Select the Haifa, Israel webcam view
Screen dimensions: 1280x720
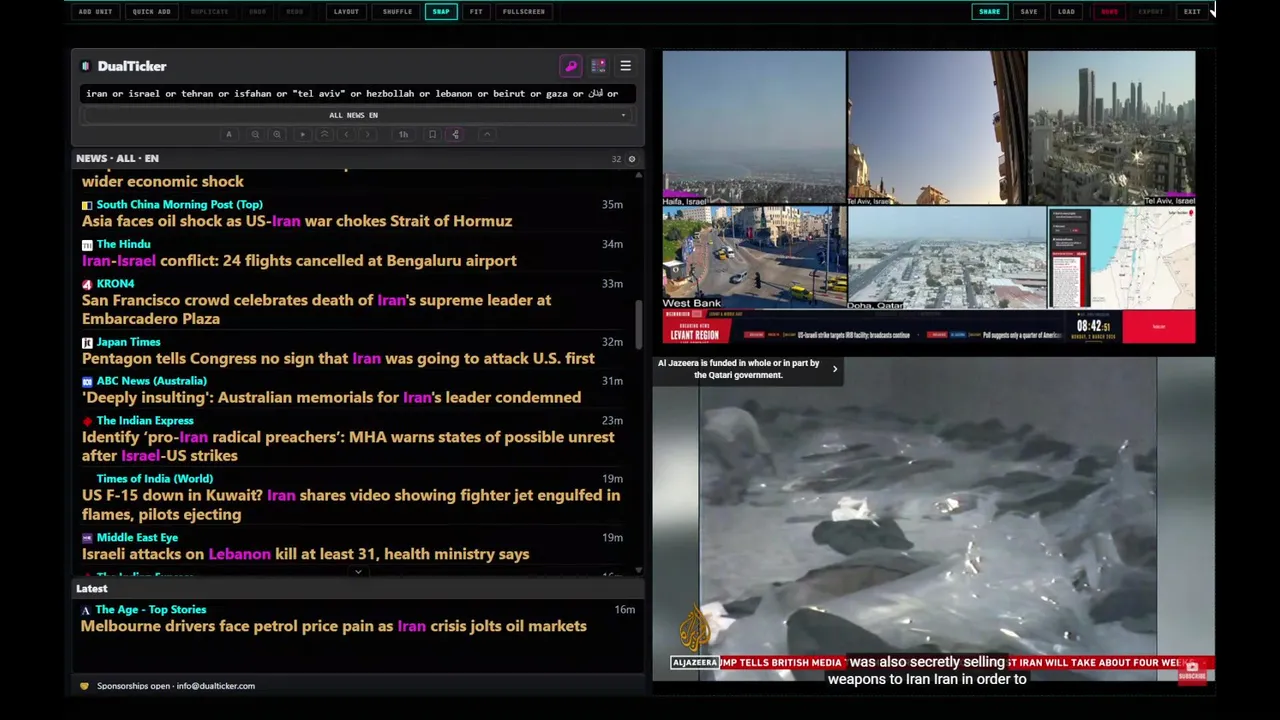754,128
